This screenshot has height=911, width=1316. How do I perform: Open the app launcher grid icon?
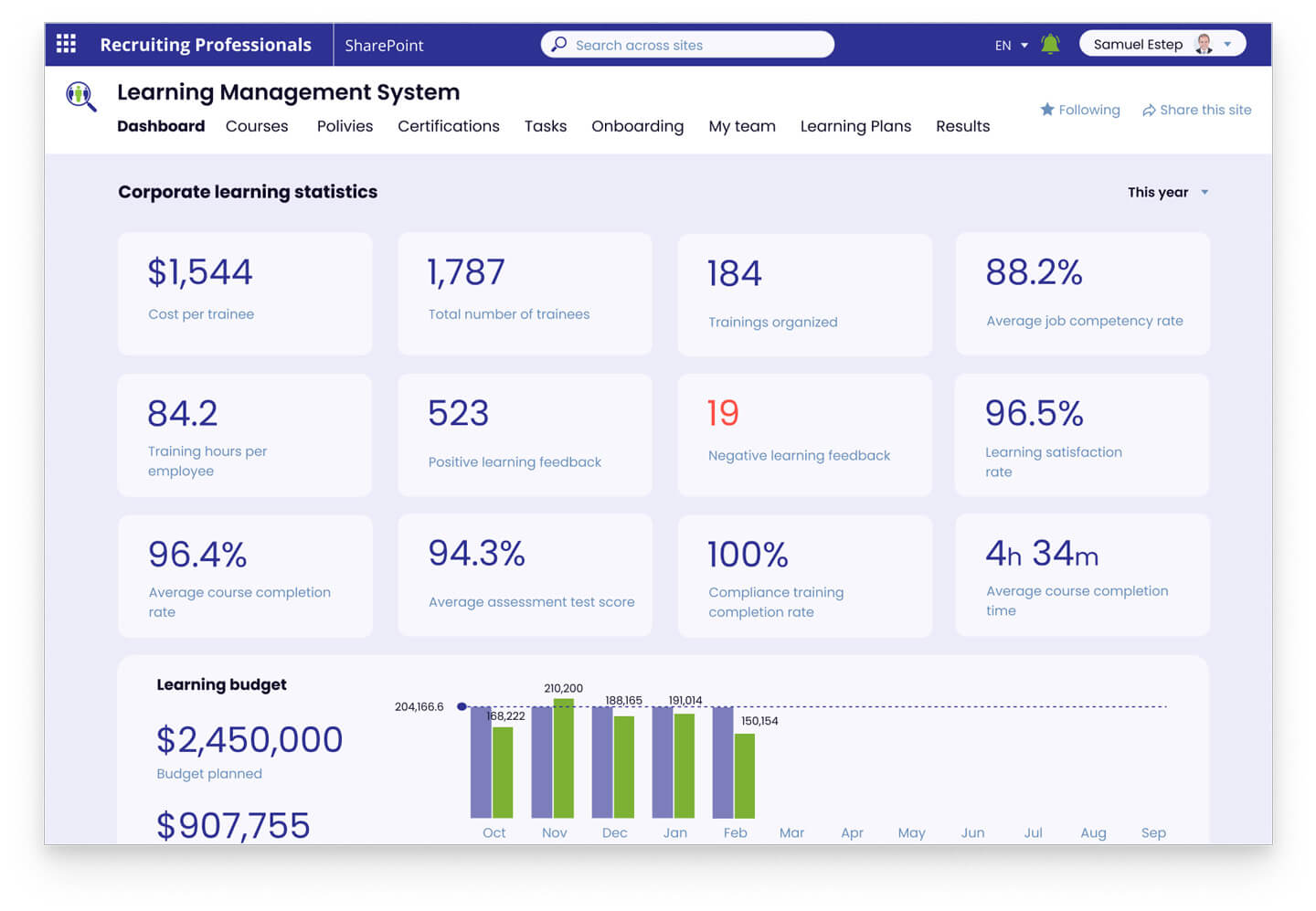[x=66, y=44]
